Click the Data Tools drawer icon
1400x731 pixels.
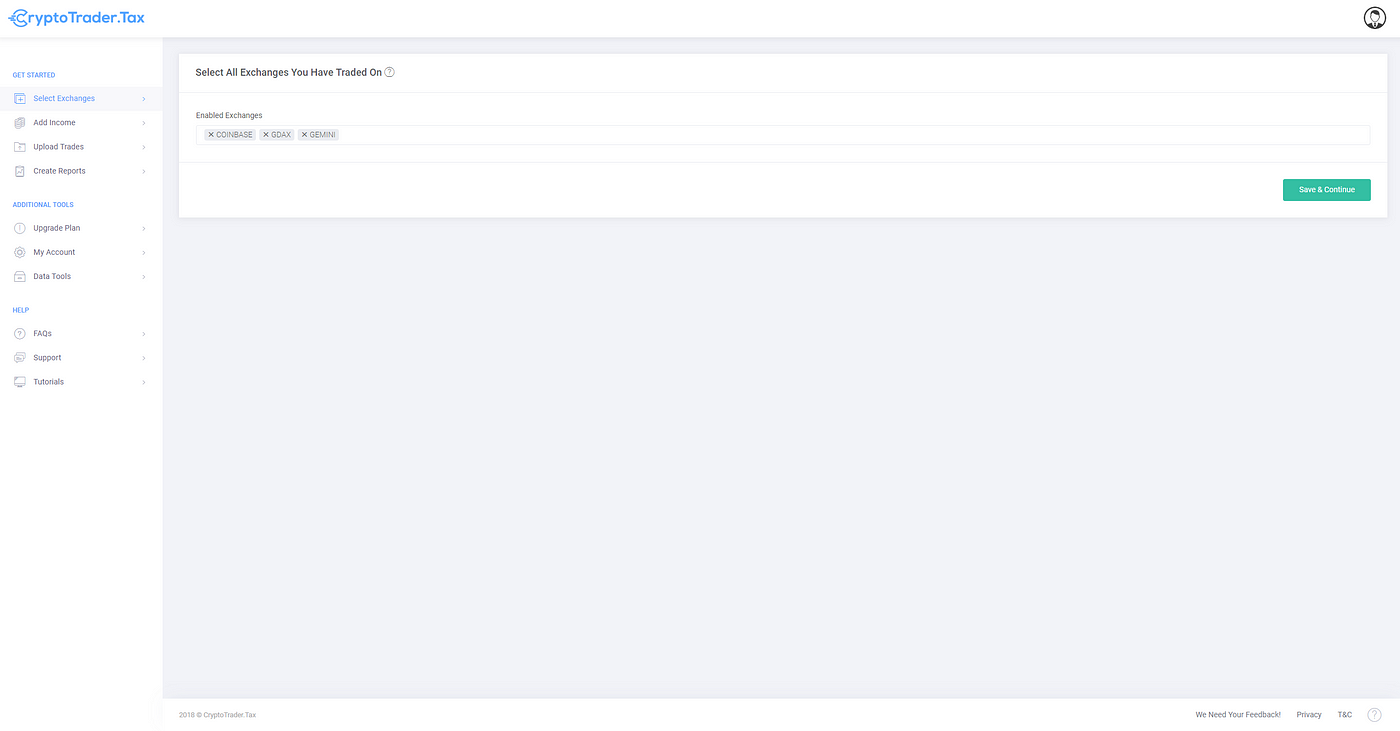click(x=20, y=276)
